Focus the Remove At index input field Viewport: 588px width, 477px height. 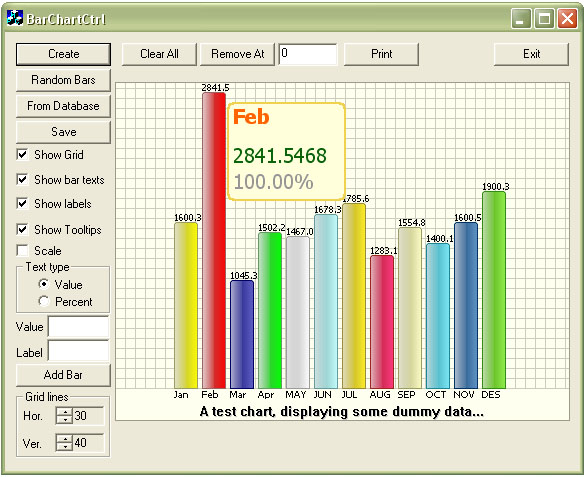(308, 54)
